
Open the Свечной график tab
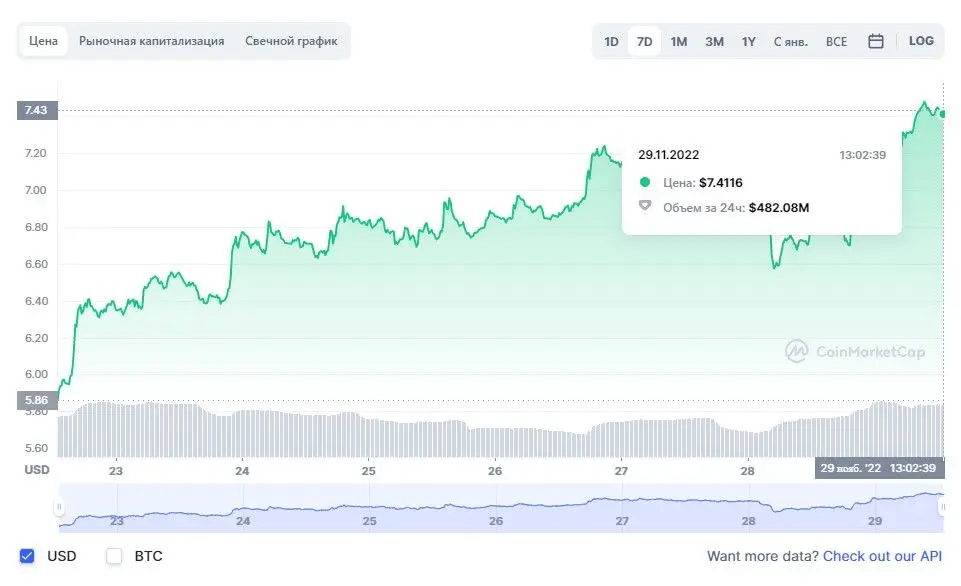point(291,41)
